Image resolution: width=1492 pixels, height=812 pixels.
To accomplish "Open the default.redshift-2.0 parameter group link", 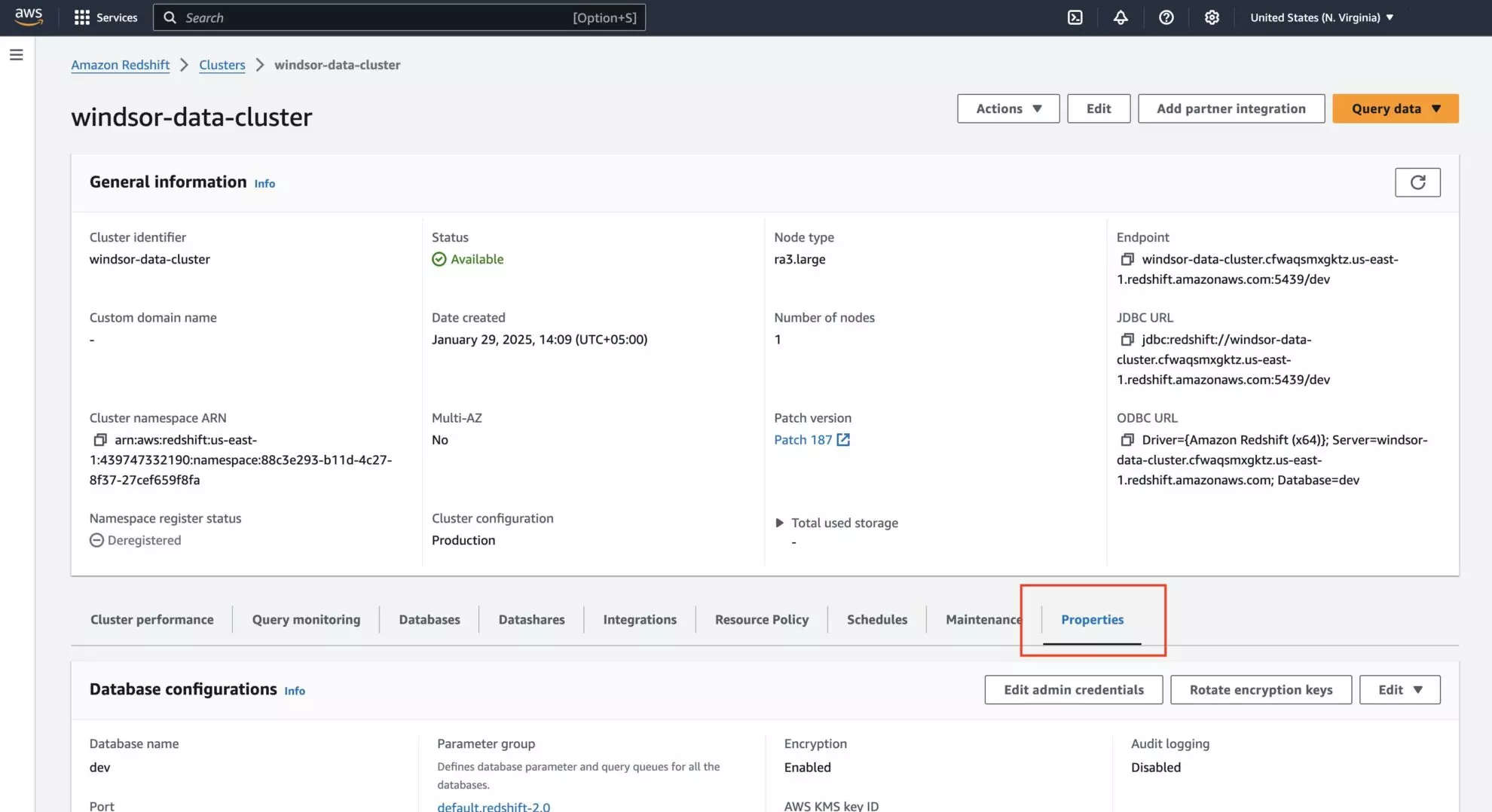I will (x=494, y=806).
